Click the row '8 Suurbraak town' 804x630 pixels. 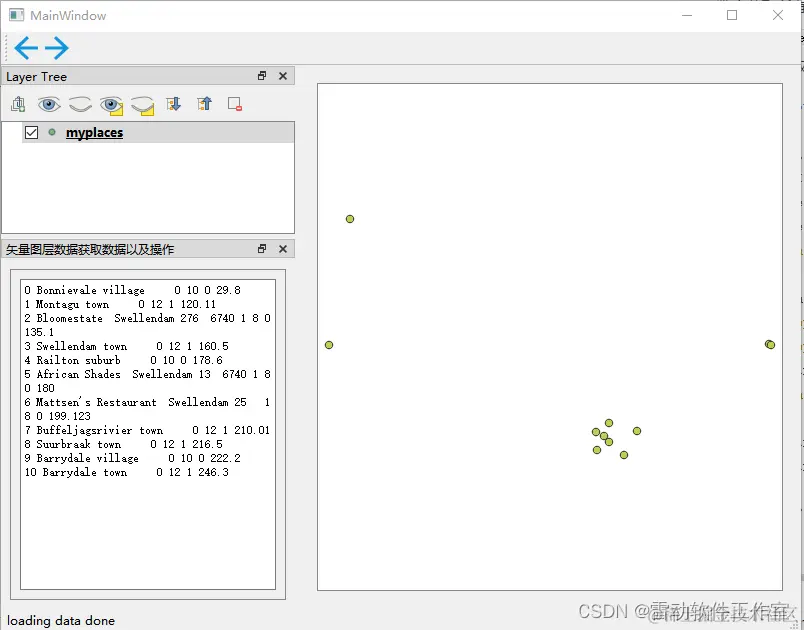coord(123,444)
